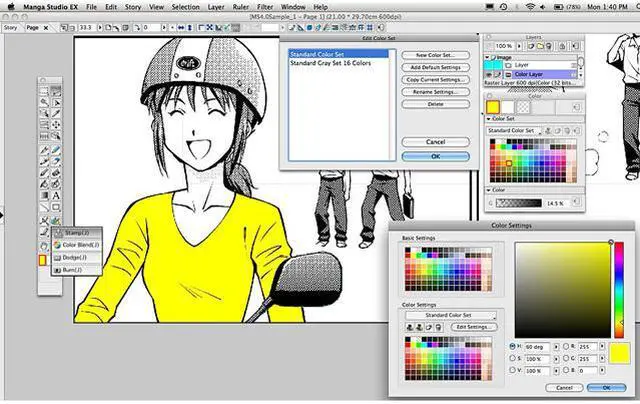Open the Color panel top-right menu icon
The width and height of the screenshot is (640, 404).
(x=576, y=107)
